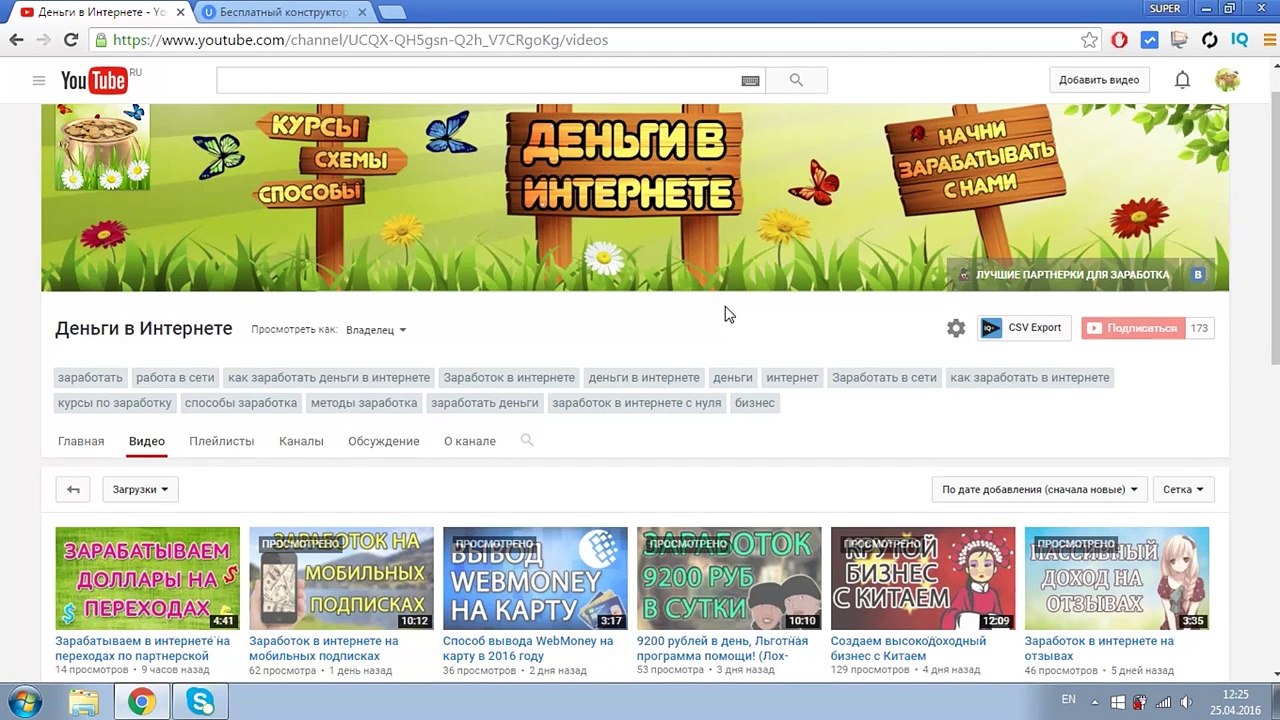Click the channel name Деньги в Интернете
Image resolution: width=1280 pixels, height=720 pixels.
click(x=143, y=328)
